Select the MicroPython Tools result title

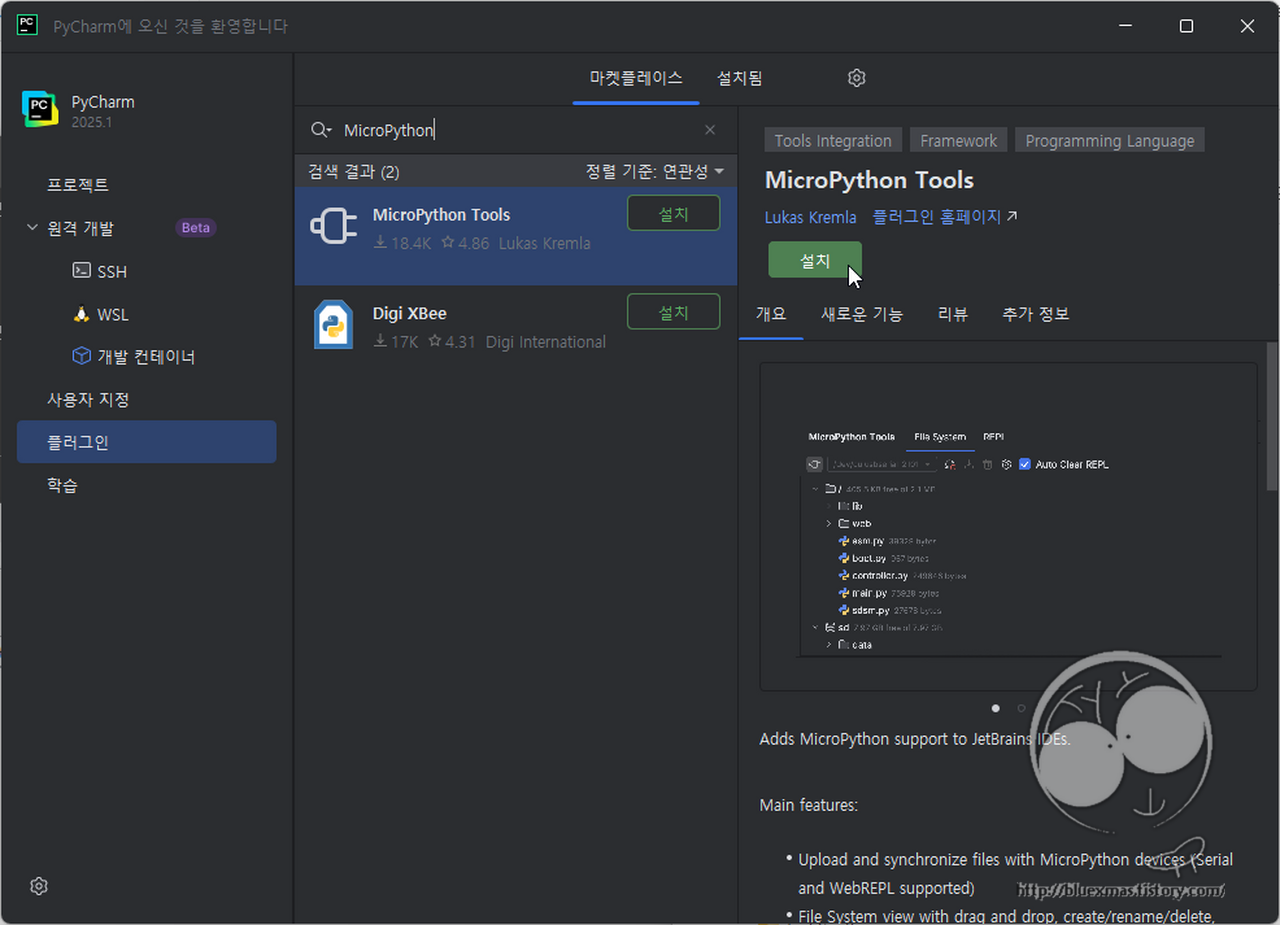pyautogui.click(x=441, y=215)
